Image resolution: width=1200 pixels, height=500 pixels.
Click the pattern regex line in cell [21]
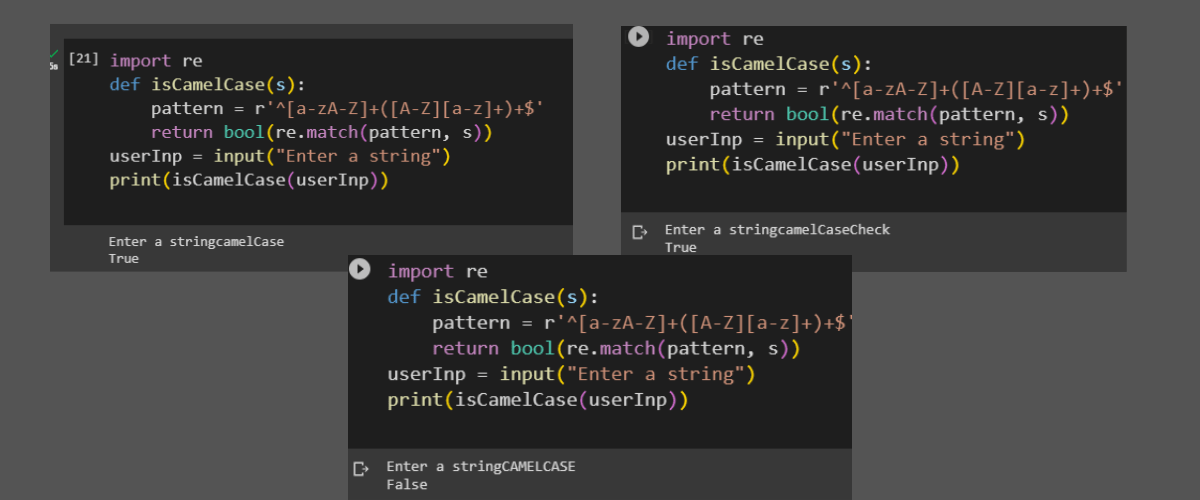pyautogui.click(x=347, y=108)
